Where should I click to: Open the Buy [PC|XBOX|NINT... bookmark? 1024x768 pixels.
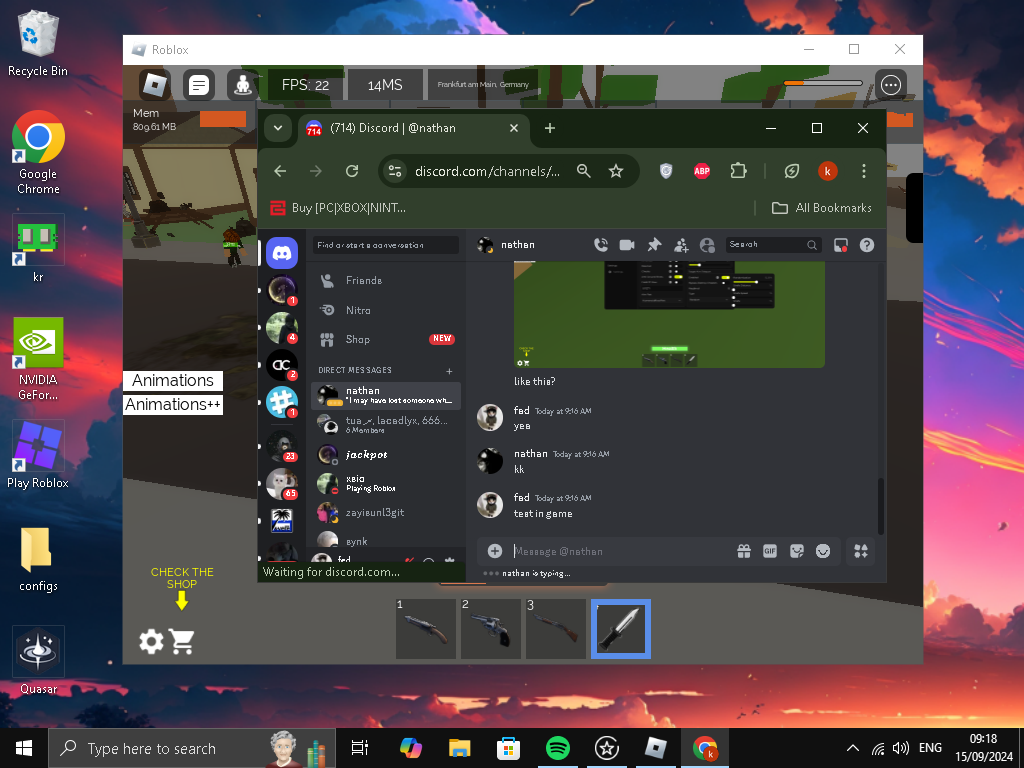338,208
